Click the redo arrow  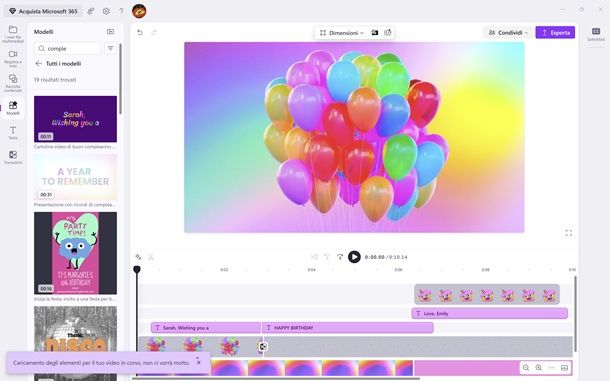154,33
